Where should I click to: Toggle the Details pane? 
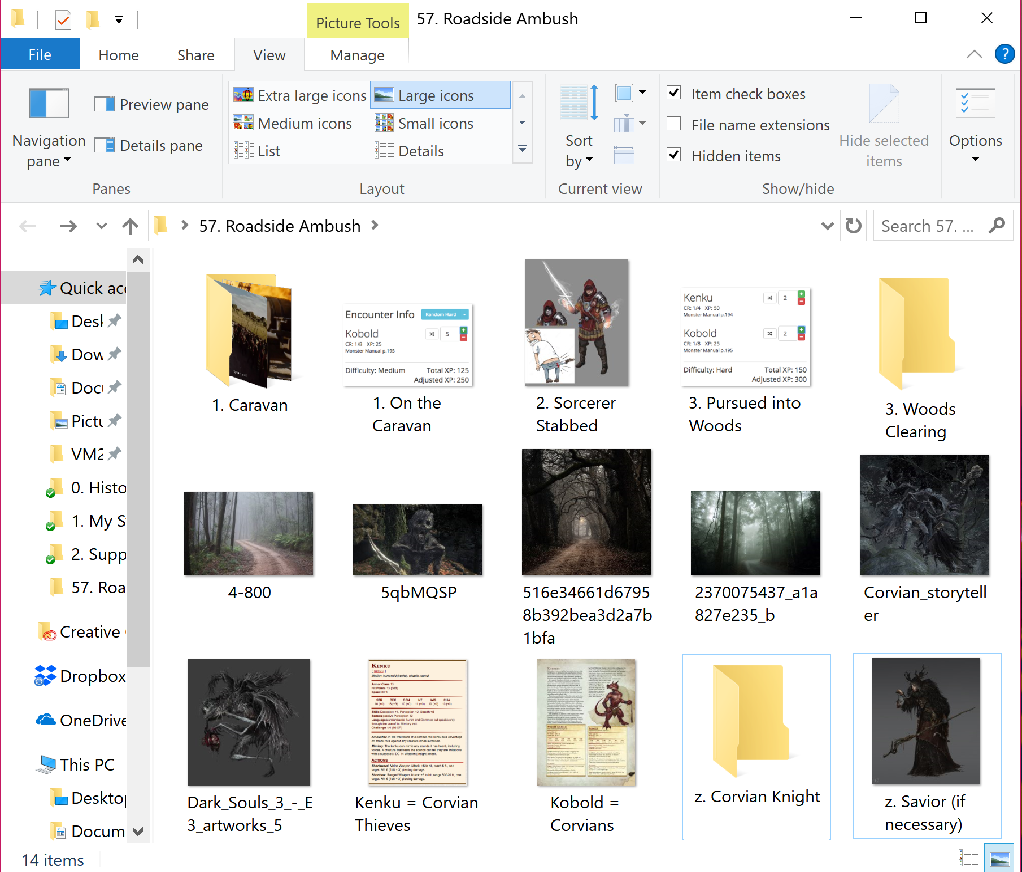point(149,145)
